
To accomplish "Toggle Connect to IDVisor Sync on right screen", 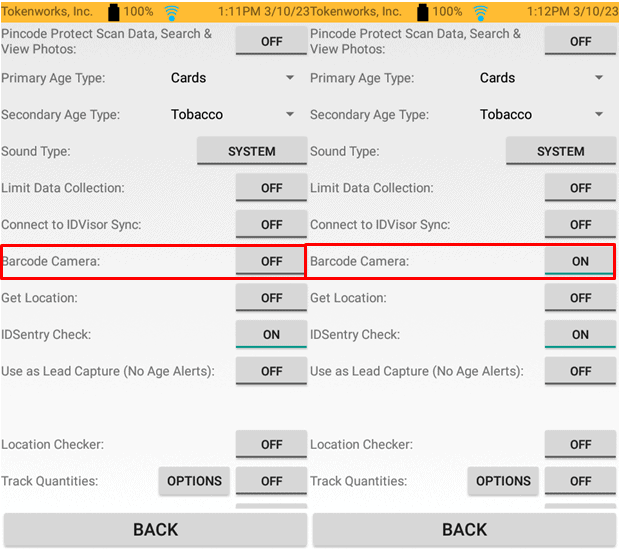I will 580,225.
